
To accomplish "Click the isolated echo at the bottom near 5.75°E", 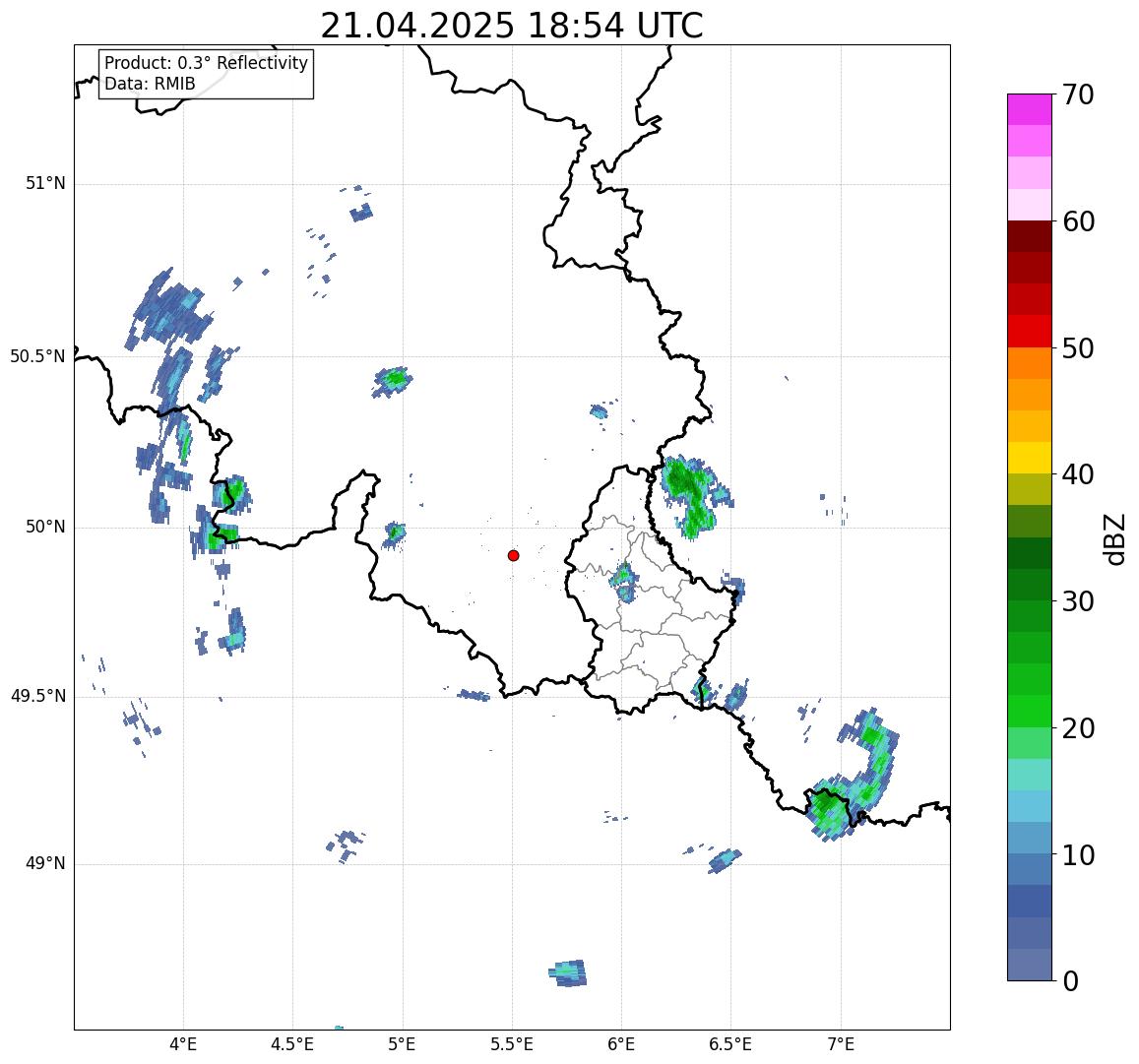I will (568, 972).
